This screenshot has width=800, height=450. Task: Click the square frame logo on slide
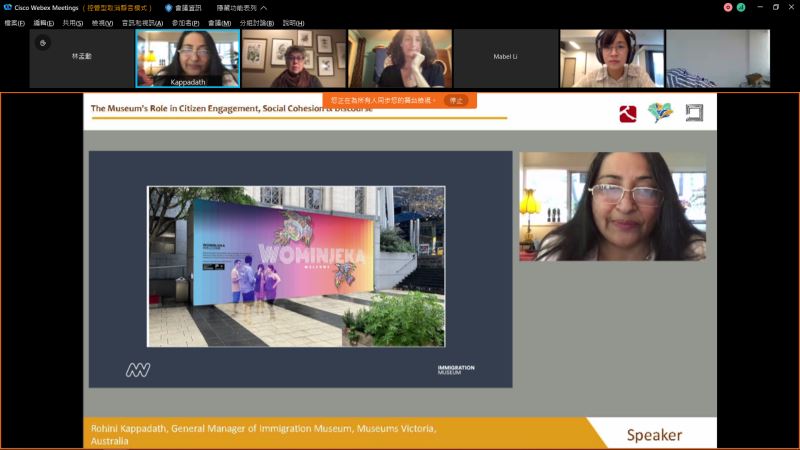coord(694,113)
